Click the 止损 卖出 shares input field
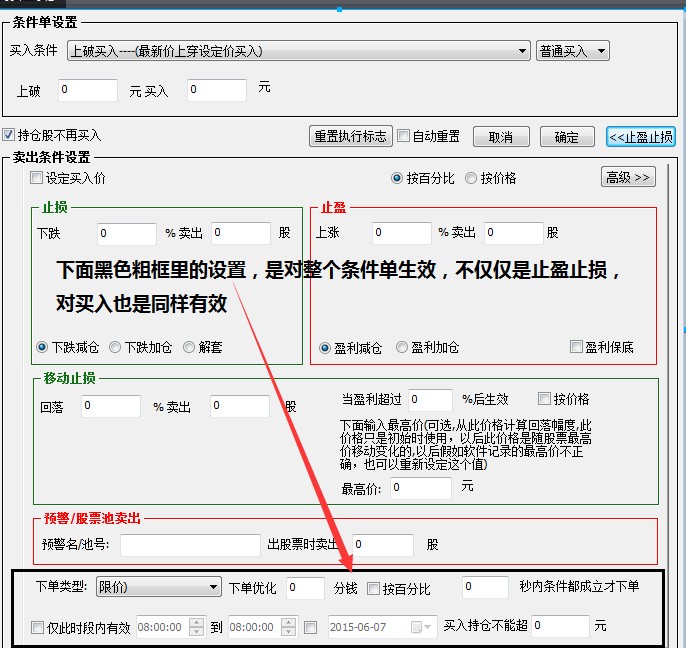The width and height of the screenshot is (686, 648). (241, 233)
